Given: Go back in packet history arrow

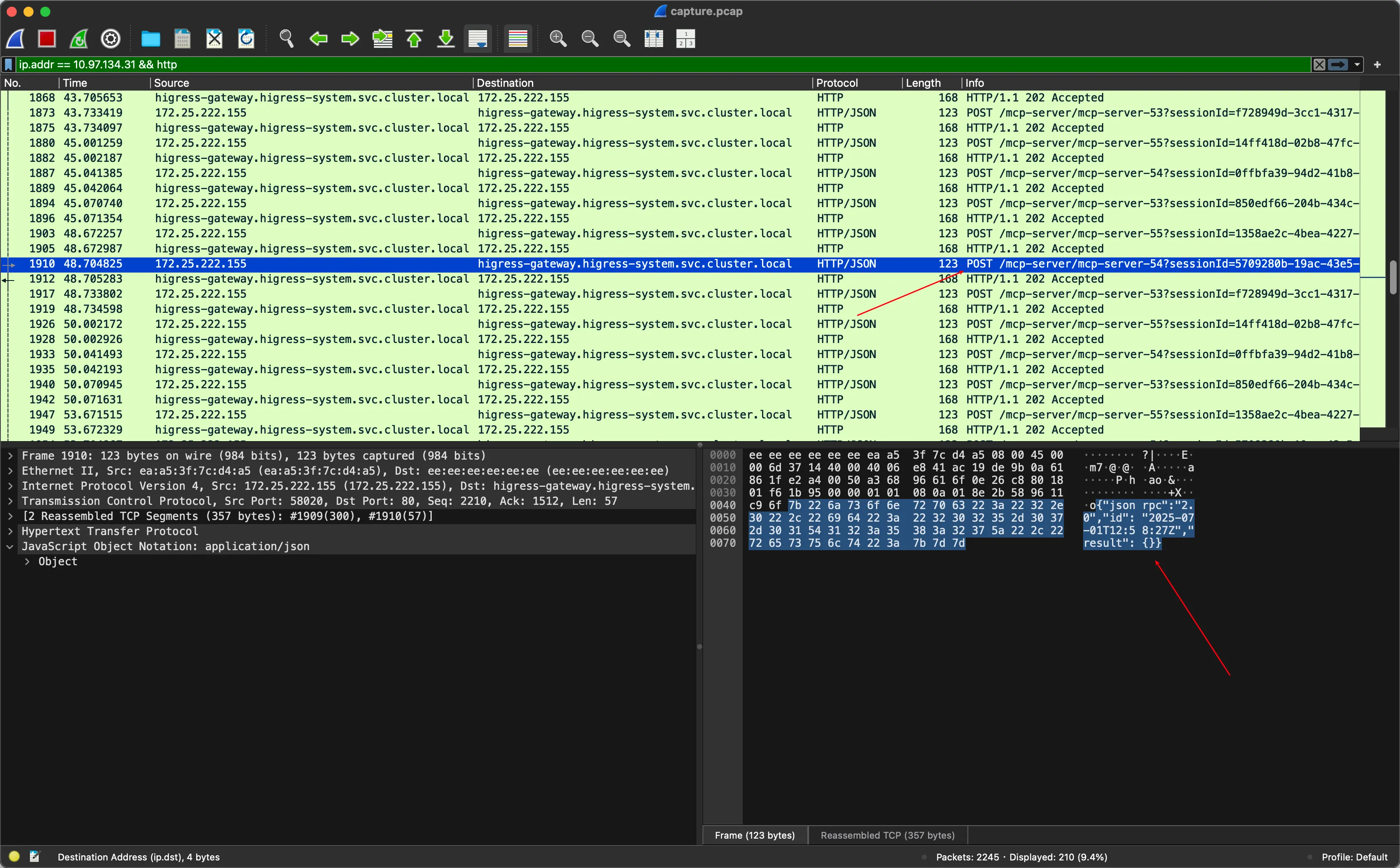Looking at the screenshot, I should (318, 39).
